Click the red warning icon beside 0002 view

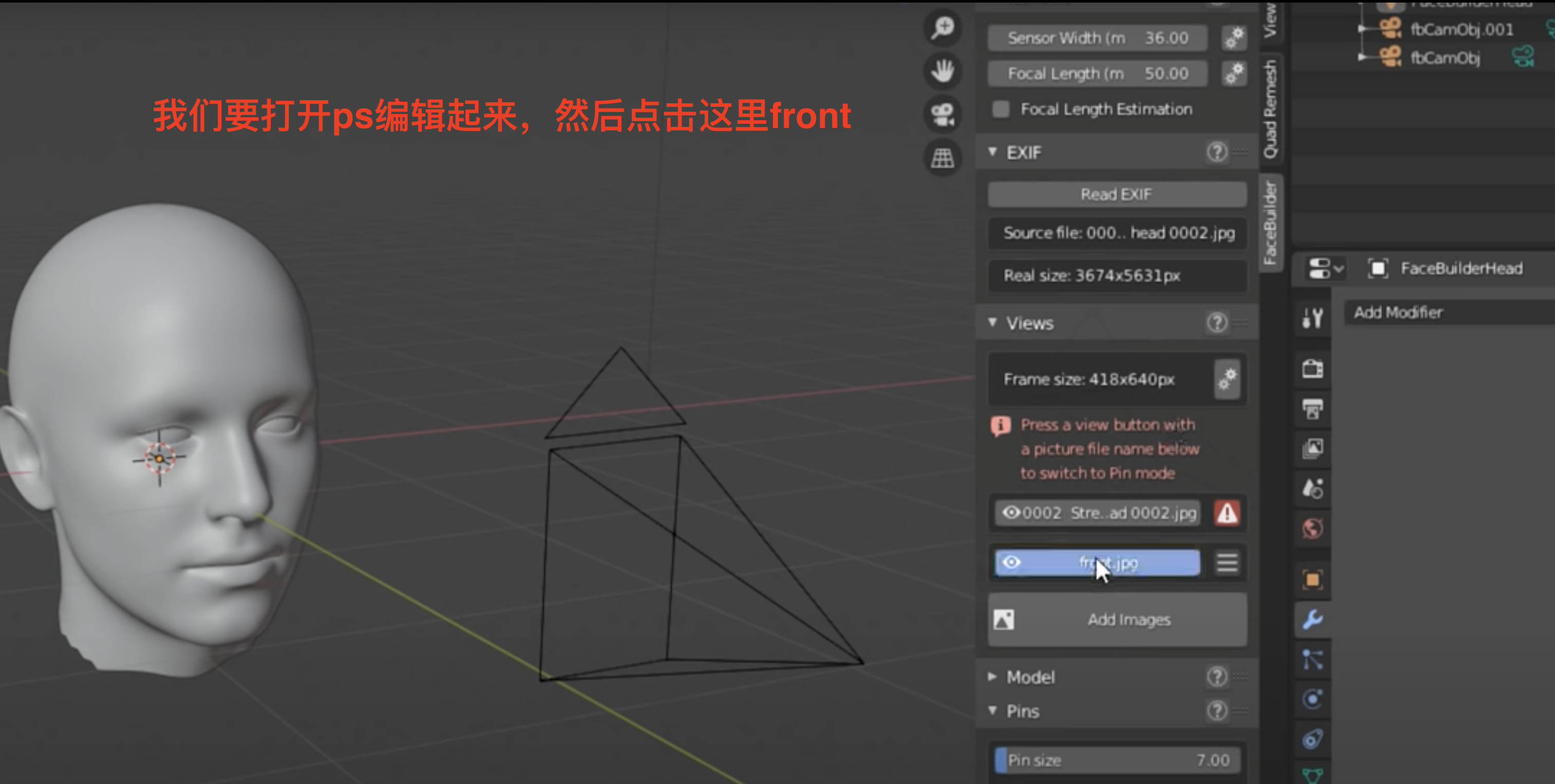[1227, 513]
